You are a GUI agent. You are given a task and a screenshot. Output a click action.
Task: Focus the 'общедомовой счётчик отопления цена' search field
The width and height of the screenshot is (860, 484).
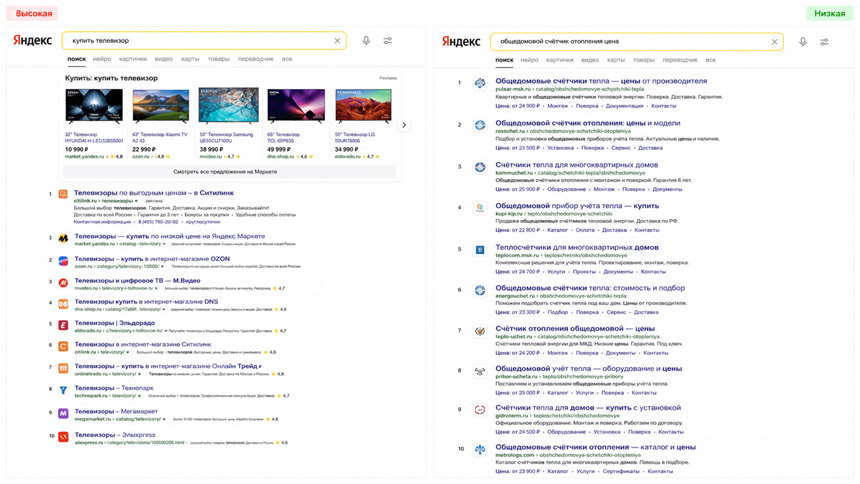(x=637, y=42)
